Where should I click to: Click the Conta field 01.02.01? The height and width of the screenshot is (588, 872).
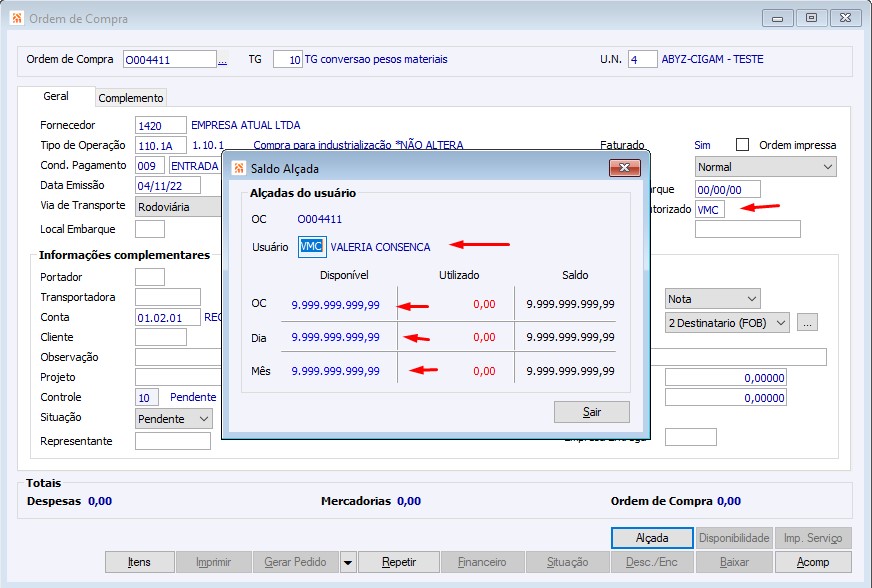pos(168,317)
